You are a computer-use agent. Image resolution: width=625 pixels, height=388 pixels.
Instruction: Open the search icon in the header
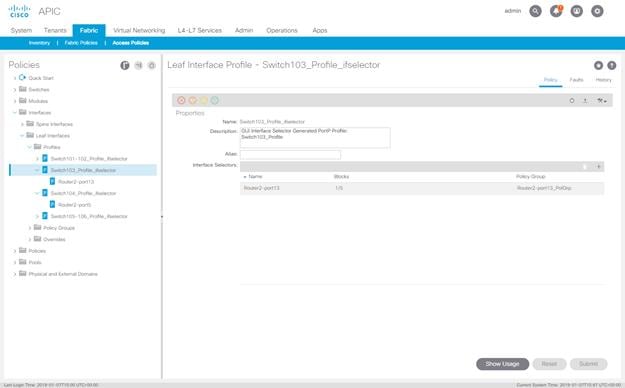point(535,11)
